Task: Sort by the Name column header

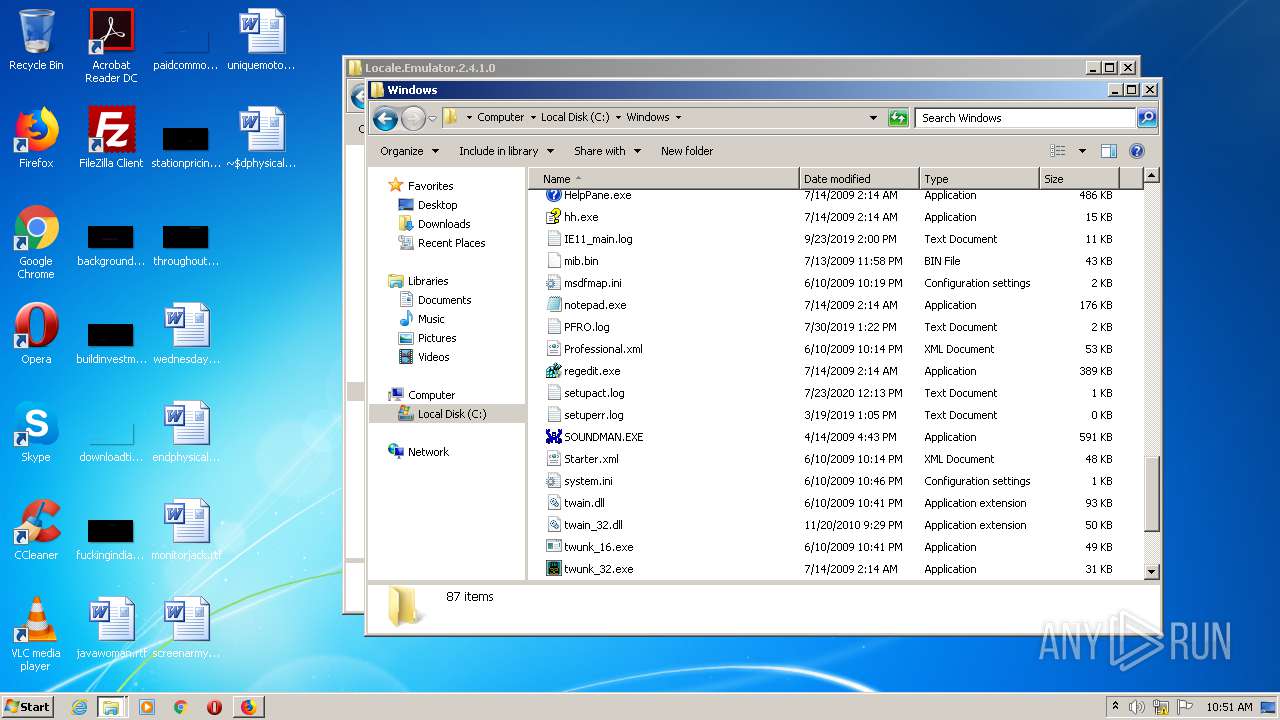Action: click(663, 179)
